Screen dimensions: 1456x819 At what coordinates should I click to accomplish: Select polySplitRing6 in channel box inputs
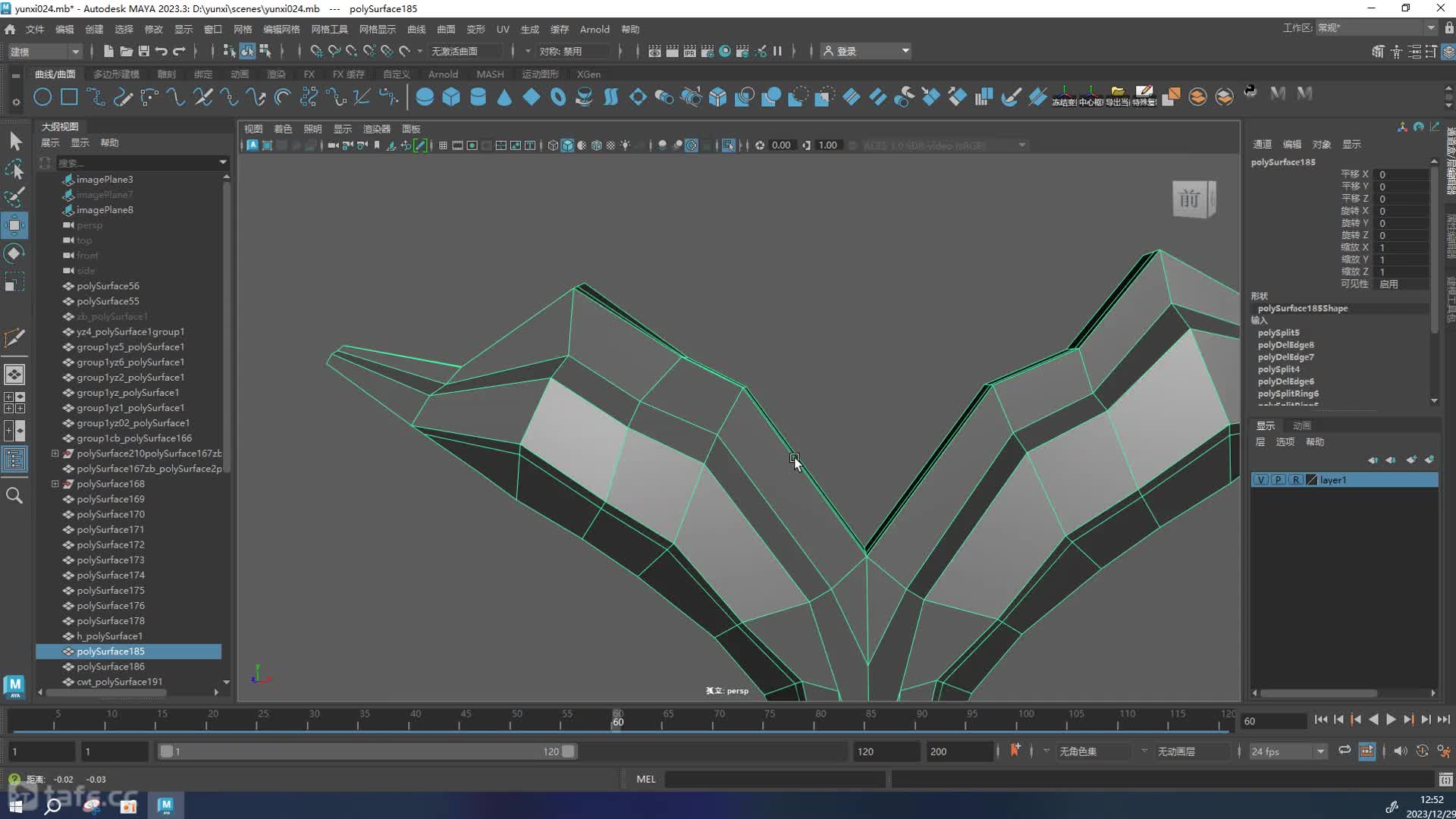pos(1288,394)
